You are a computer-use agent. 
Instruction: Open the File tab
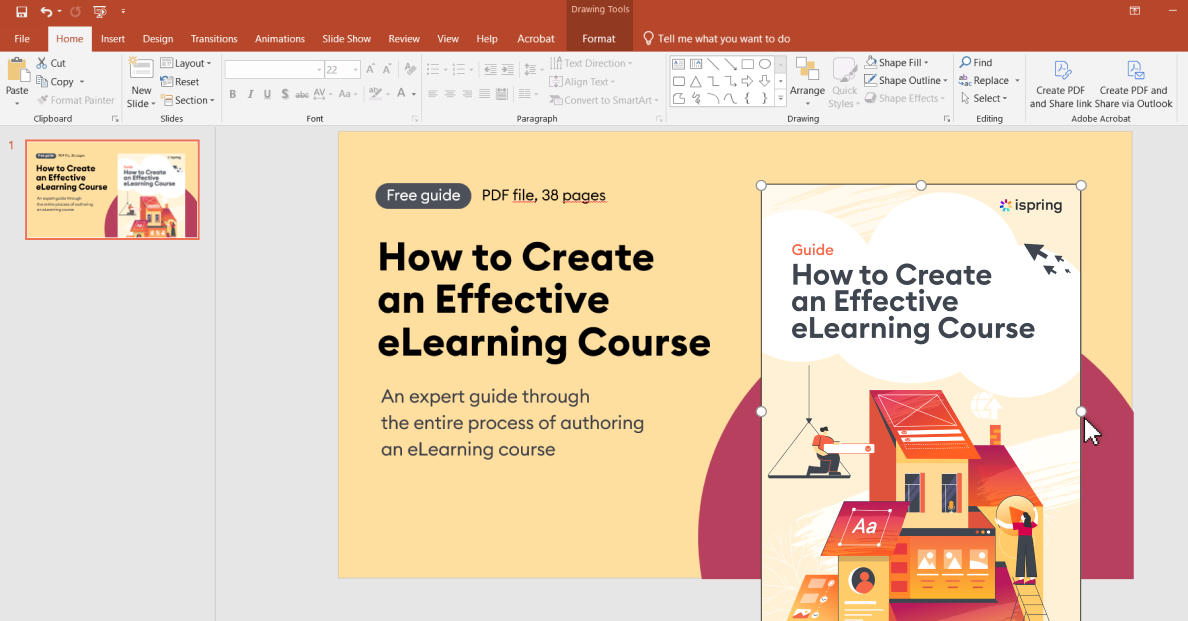pyautogui.click(x=22, y=39)
